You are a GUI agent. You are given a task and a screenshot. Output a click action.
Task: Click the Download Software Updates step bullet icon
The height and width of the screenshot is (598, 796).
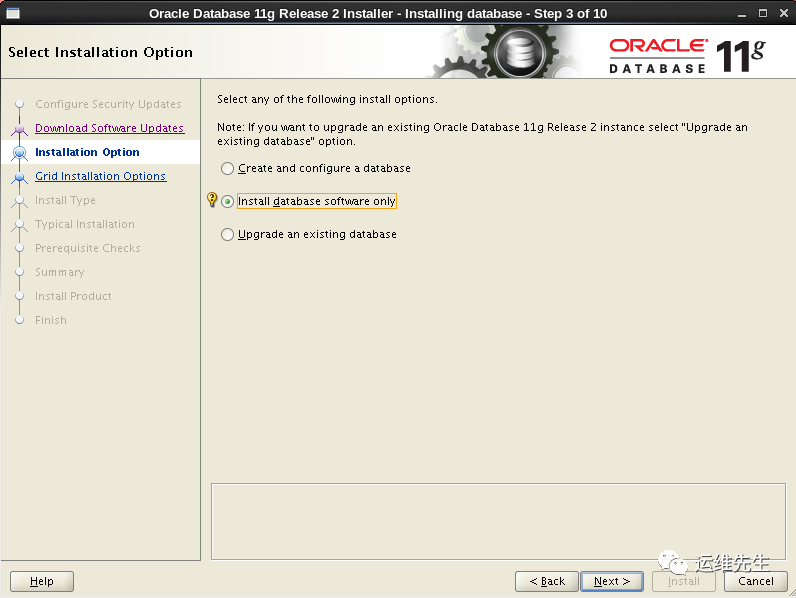coord(20,128)
